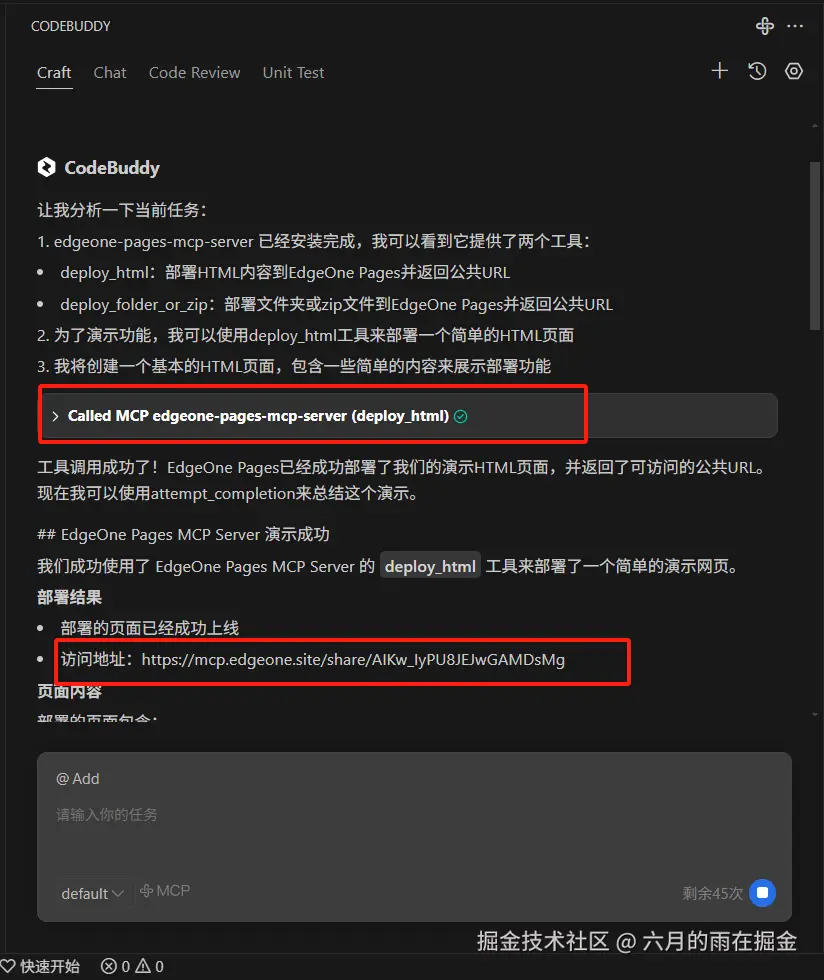824x980 pixels.
Task: Click the green success check mark icon
Action: click(461, 416)
